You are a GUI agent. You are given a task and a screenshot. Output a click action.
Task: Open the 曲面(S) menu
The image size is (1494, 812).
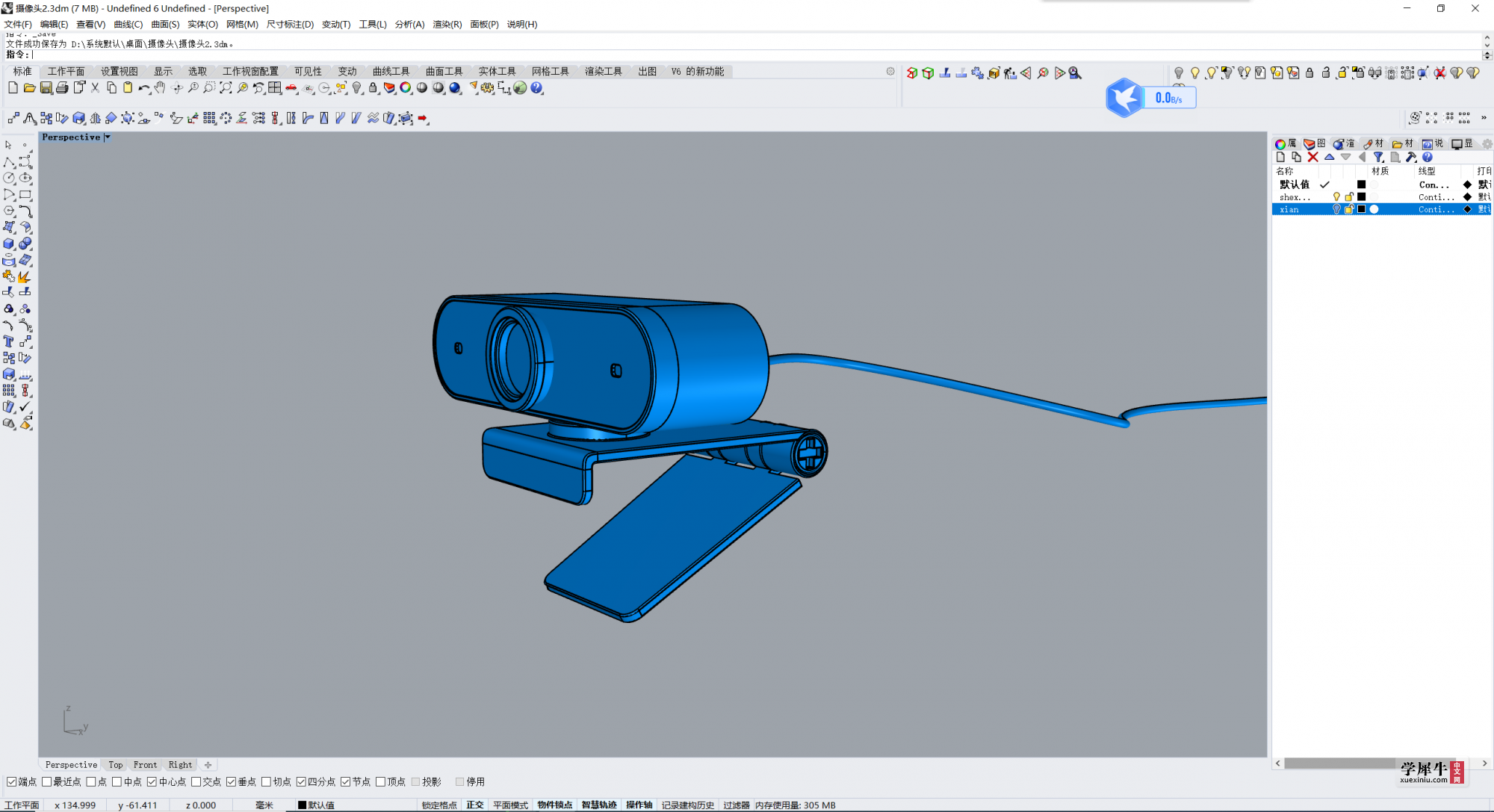pyautogui.click(x=165, y=24)
